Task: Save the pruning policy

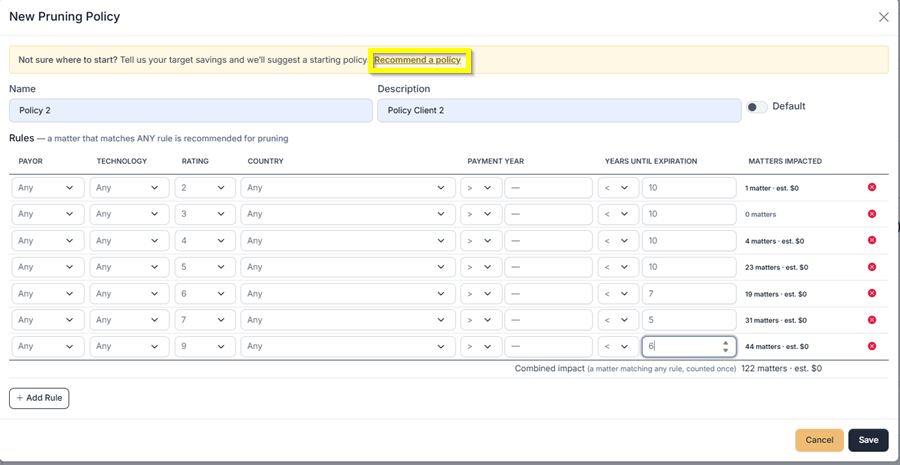Action: click(x=868, y=440)
